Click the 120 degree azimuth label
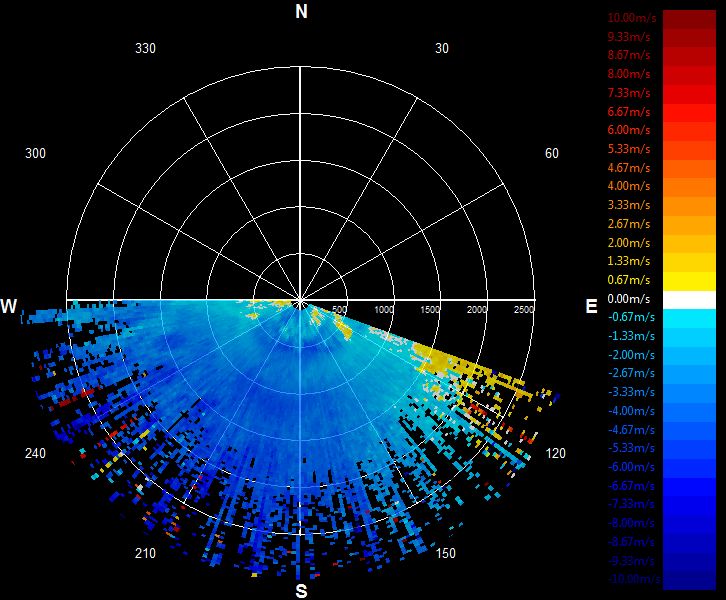 point(556,453)
